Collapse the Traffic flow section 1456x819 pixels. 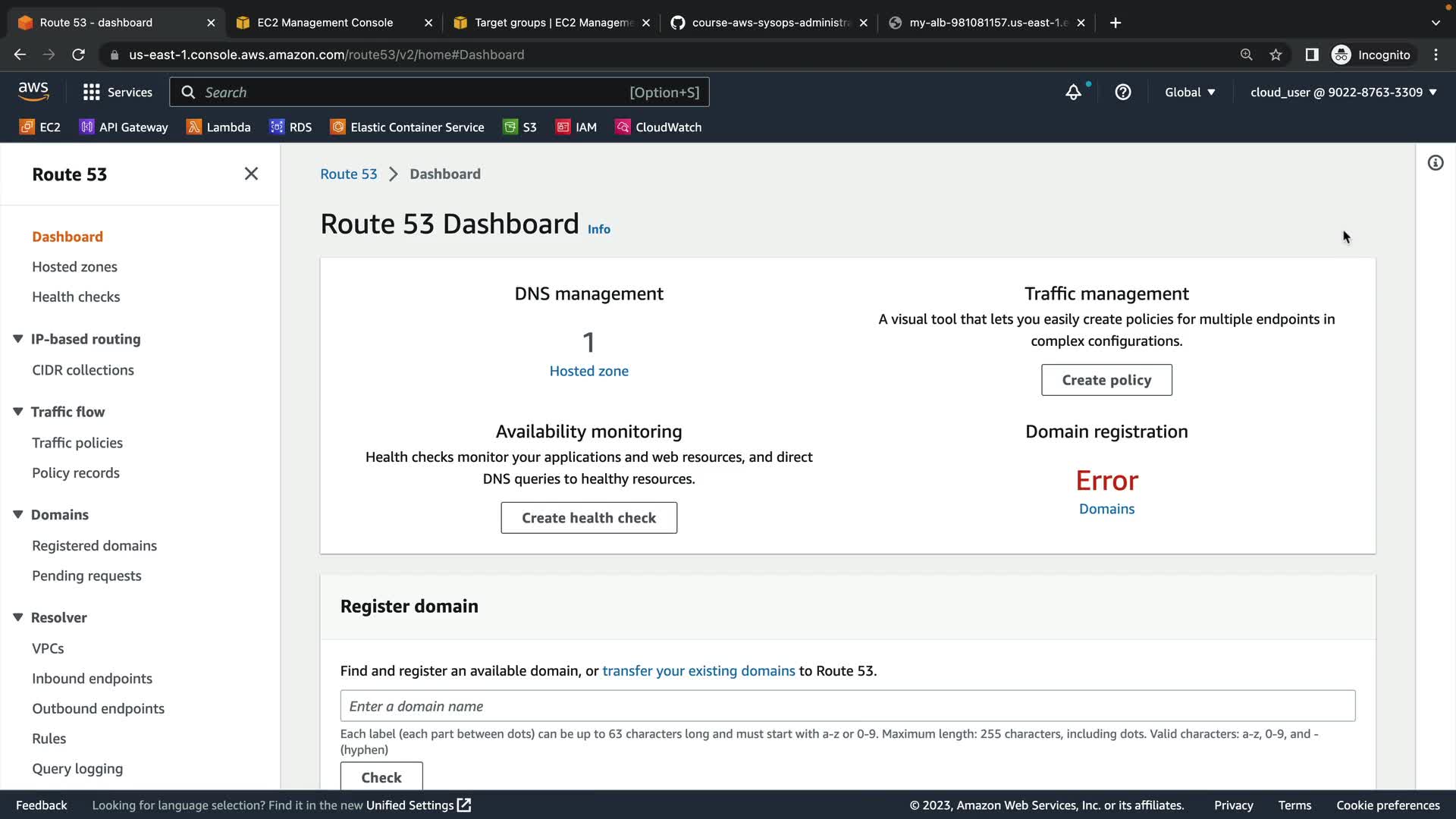tap(18, 412)
